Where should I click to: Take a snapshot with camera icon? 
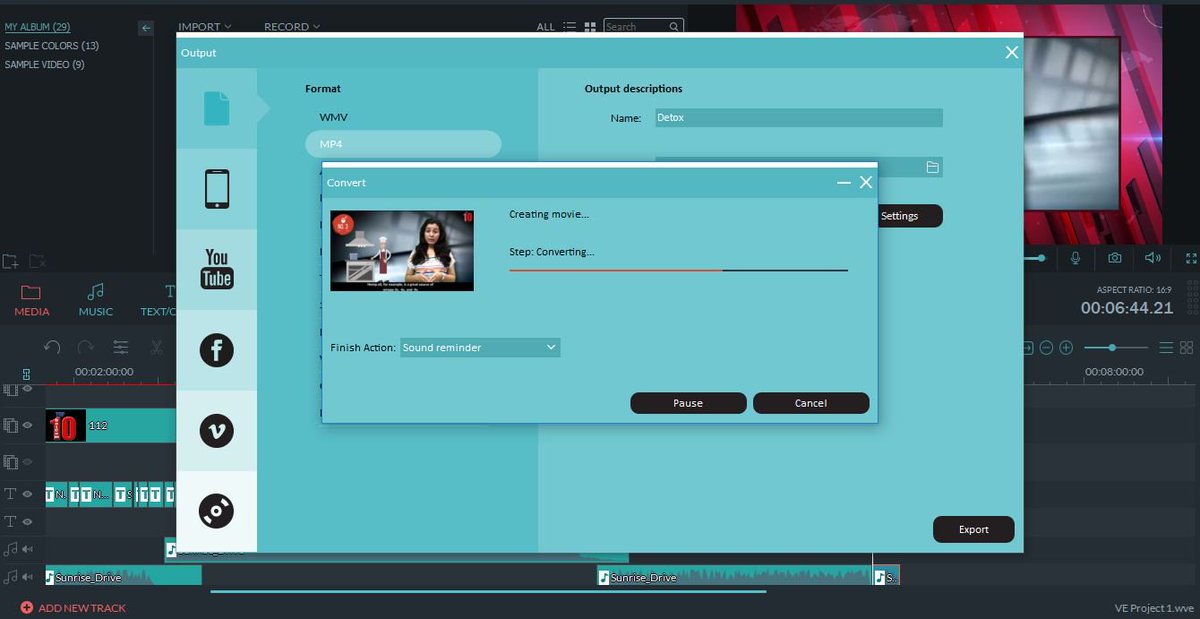pos(1114,258)
